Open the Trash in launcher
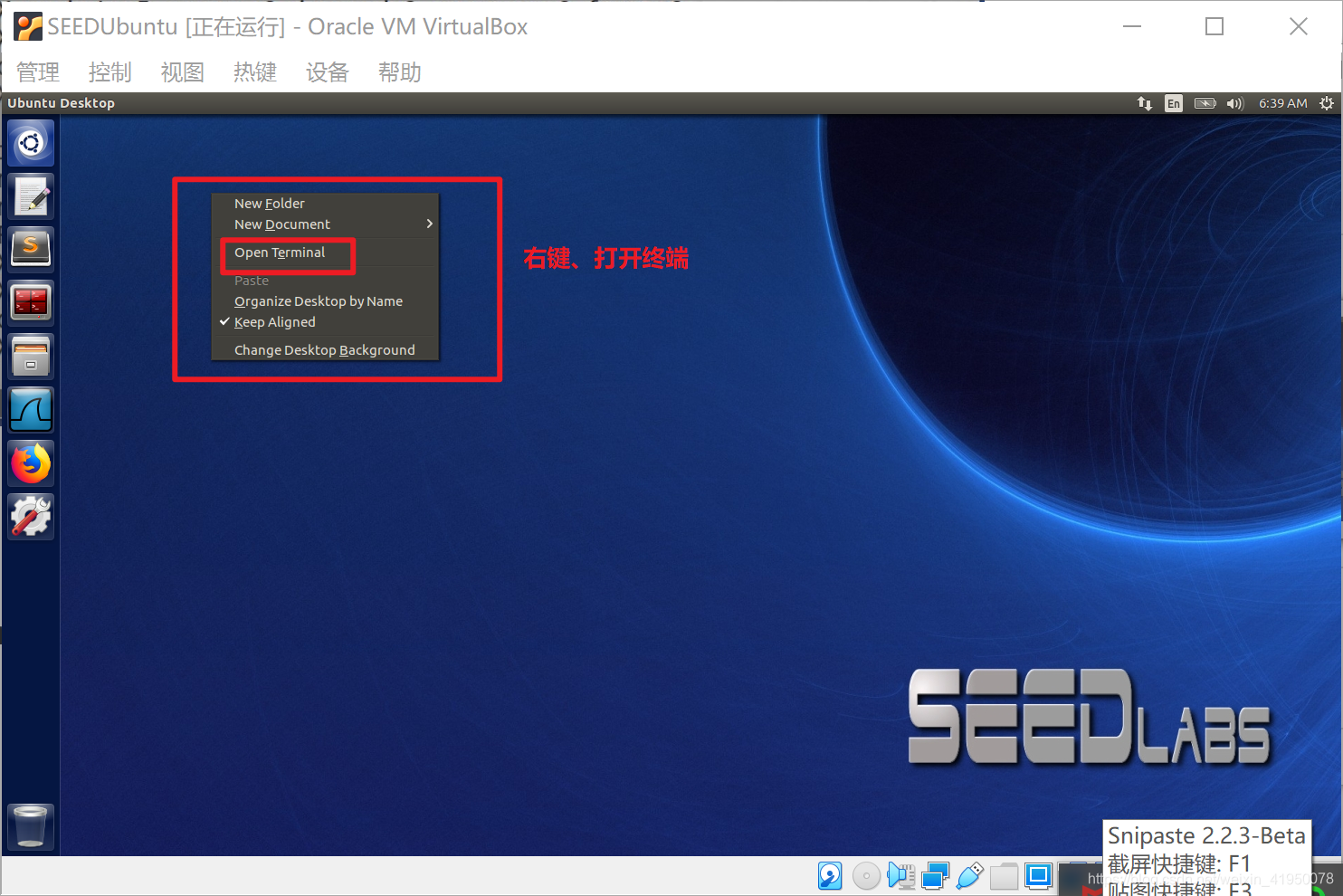The height and width of the screenshot is (896, 1343). pyautogui.click(x=31, y=827)
